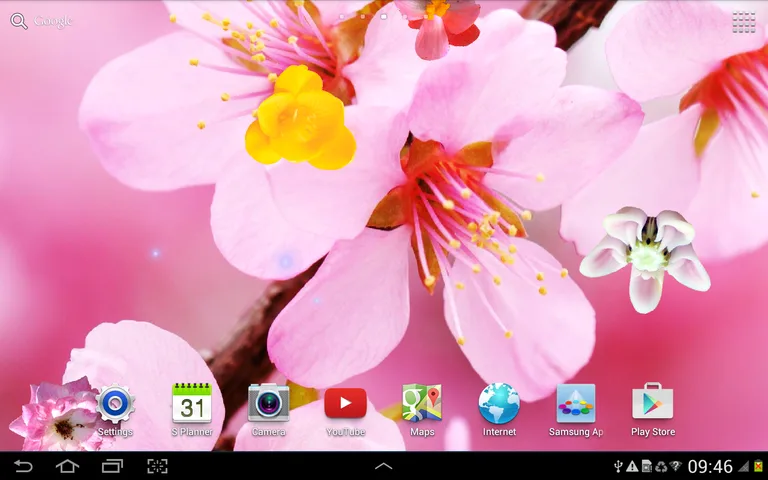Tap the Google search magnifier icon
Screen dimensions: 768x480
[19, 21]
